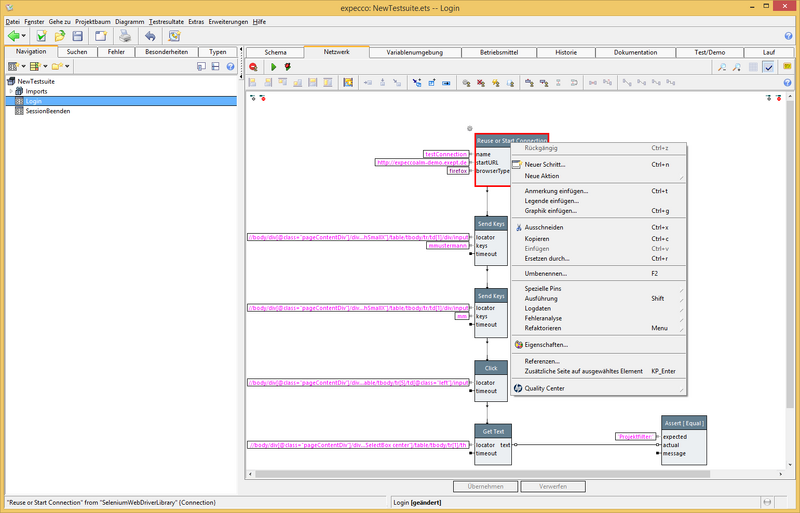
Task: Select SessionBeenden in the project tree
Action: tap(48, 111)
